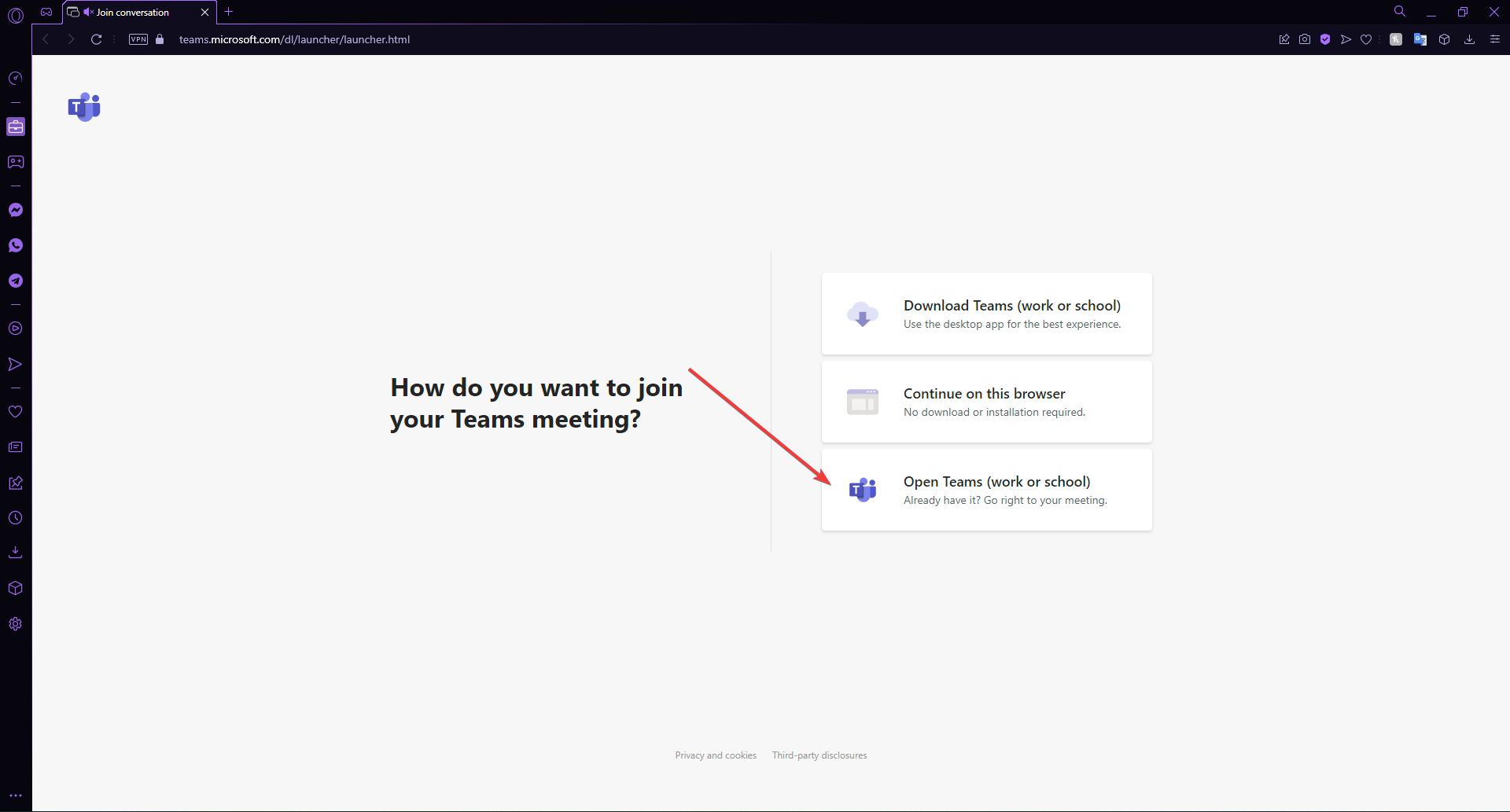This screenshot has height=812, width=1510.
Task: Open GX Control in the sidebar
Action: 16,78
